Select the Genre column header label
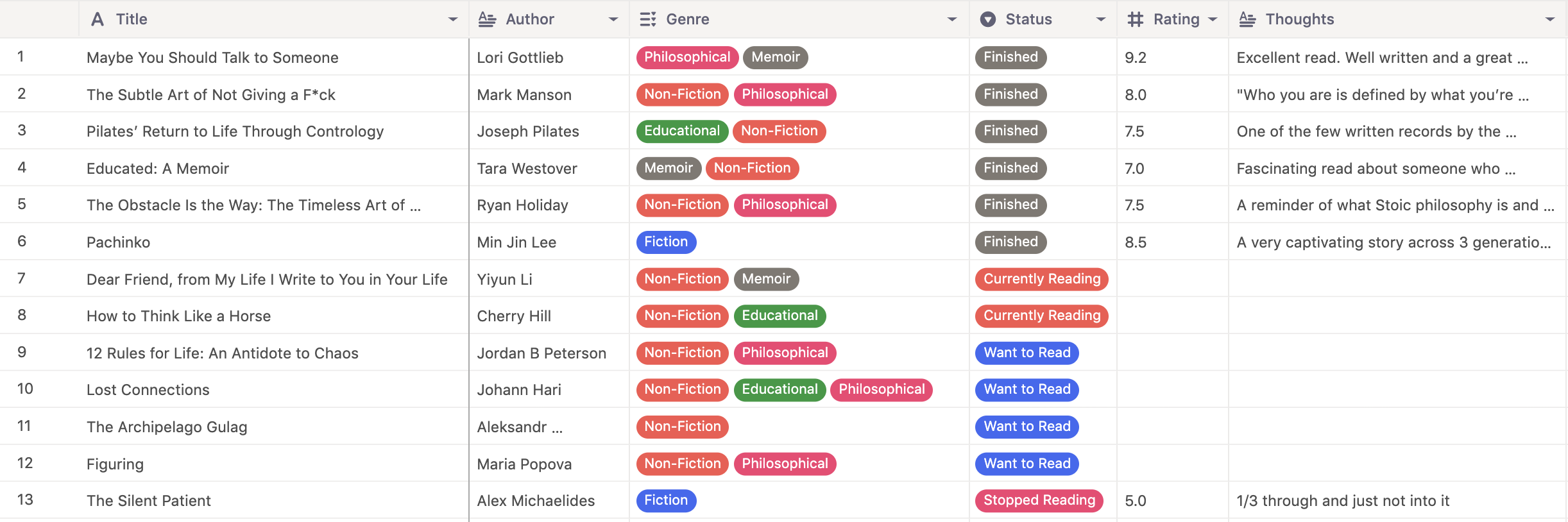 tap(688, 19)
